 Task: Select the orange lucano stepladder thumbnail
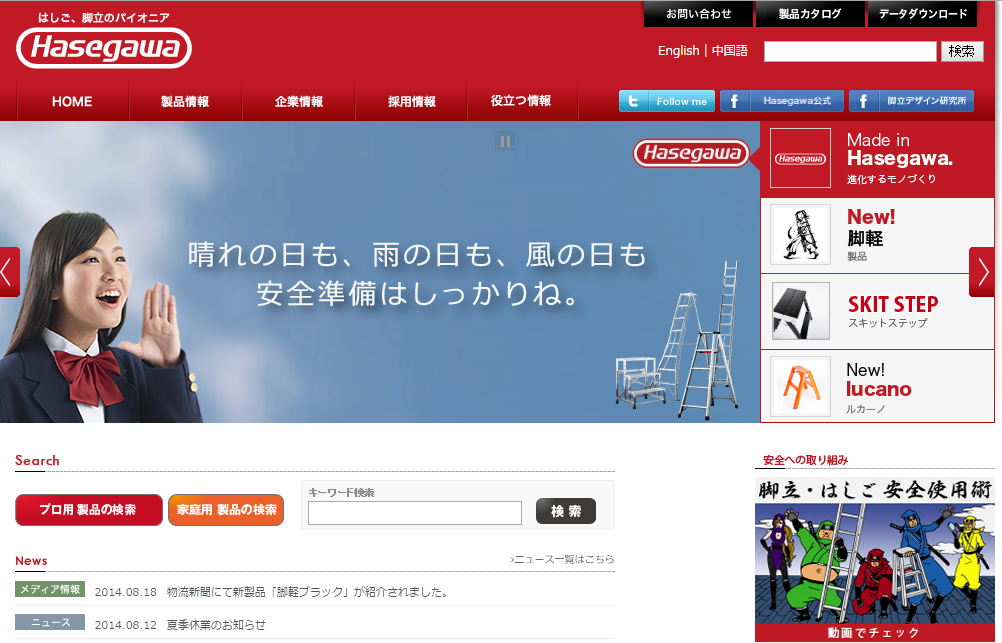click(800, 387)
